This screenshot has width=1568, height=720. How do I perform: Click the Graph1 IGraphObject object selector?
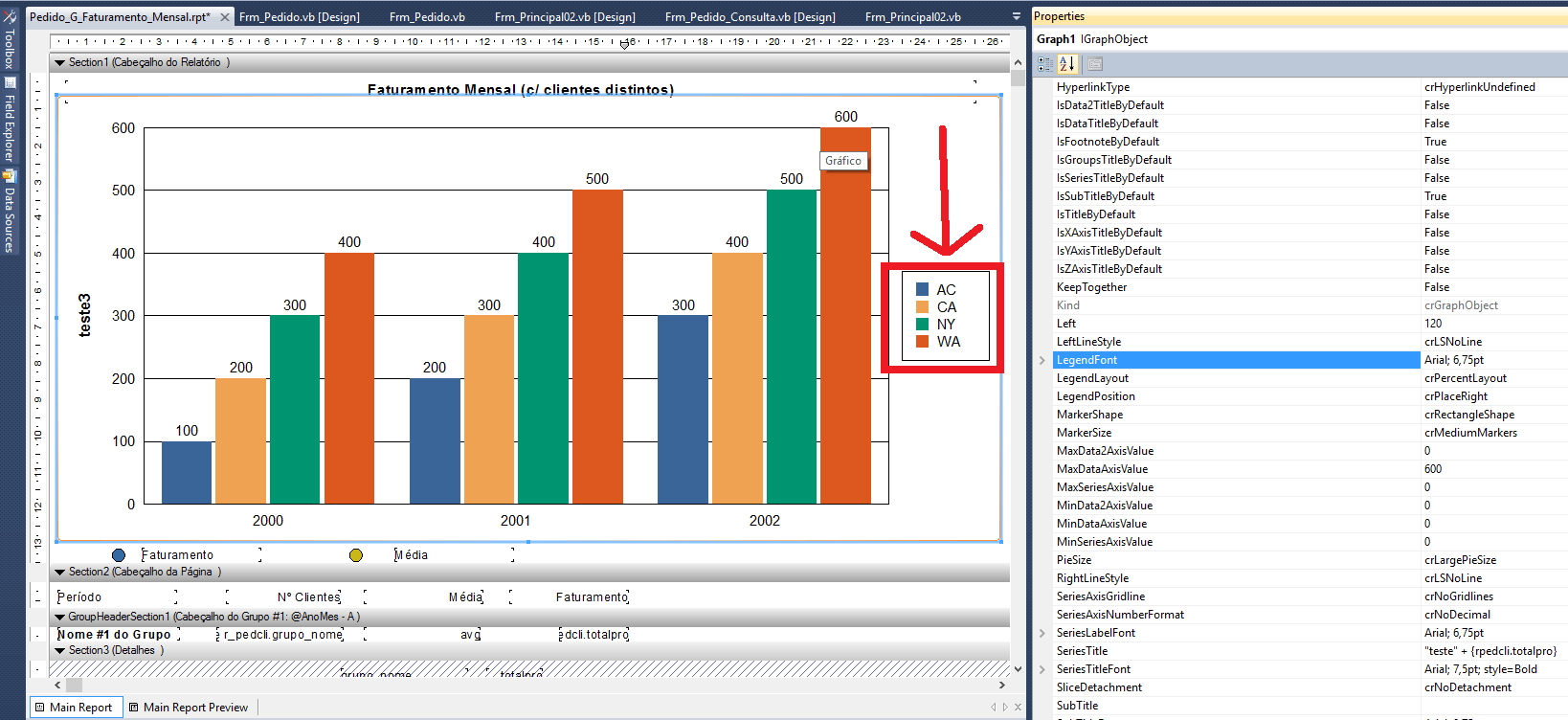pyautogui.click(x=1300, y=39)
